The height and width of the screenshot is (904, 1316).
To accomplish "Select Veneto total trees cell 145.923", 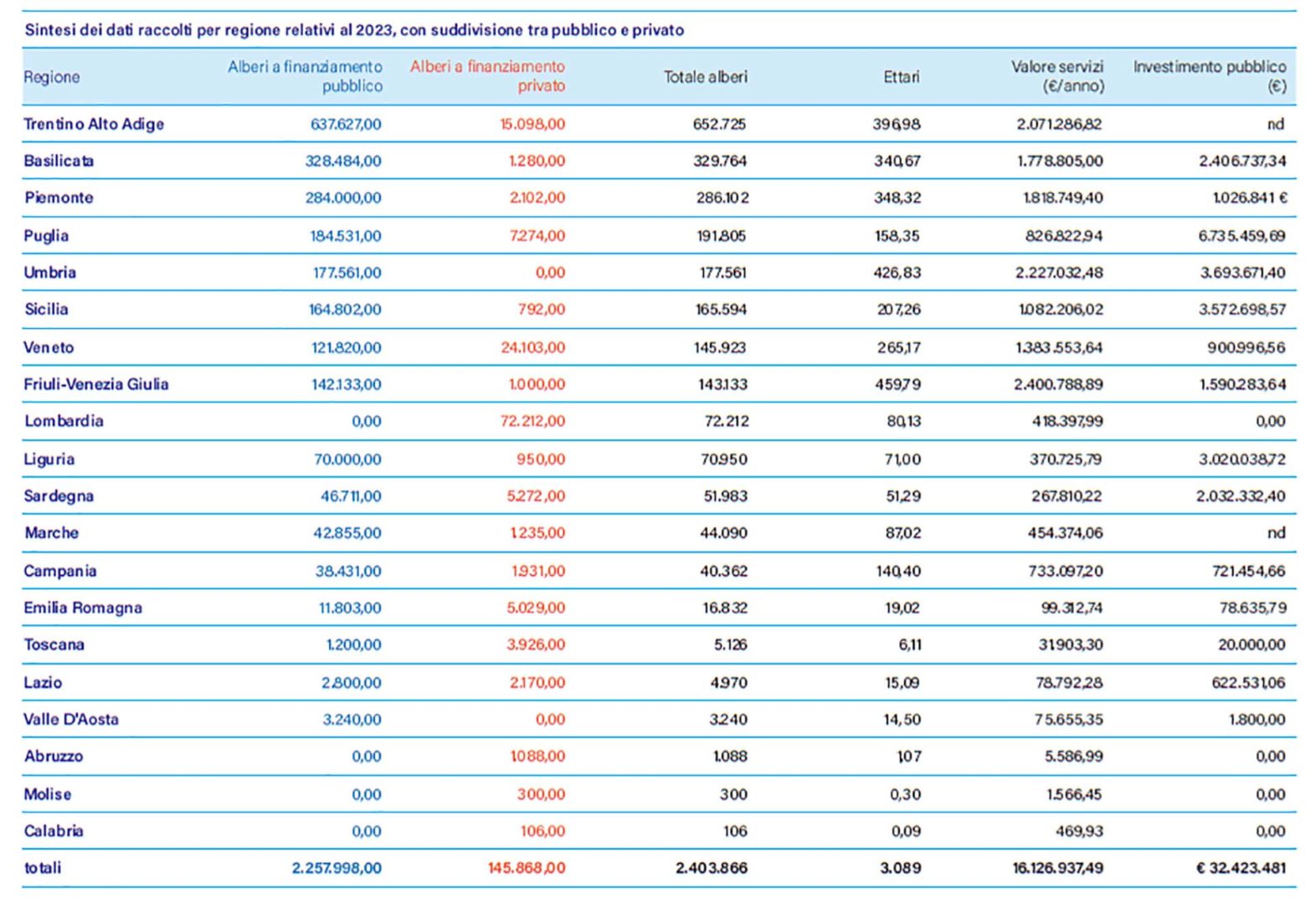I will (x=720, y=347).
